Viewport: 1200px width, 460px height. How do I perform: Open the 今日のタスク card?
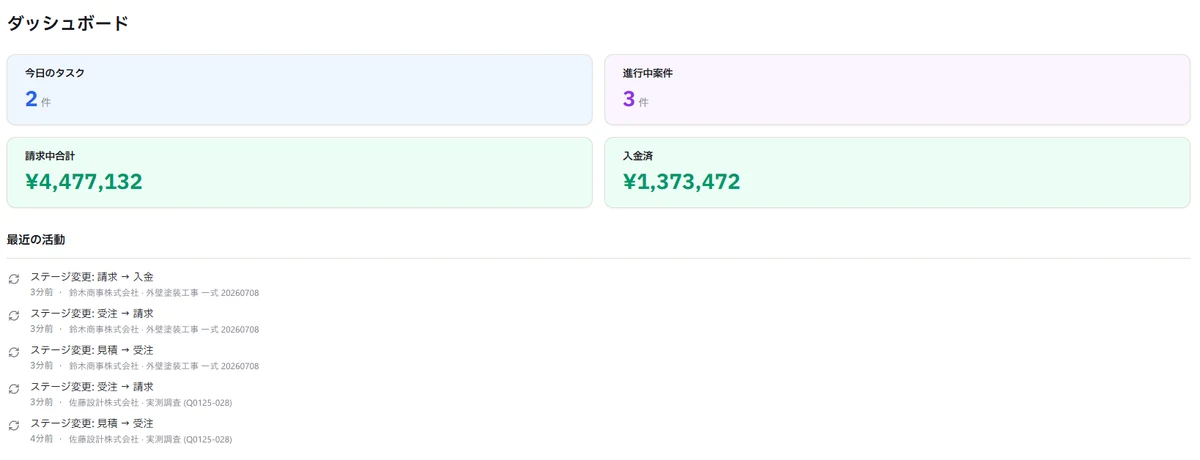(x=300, y=90)
